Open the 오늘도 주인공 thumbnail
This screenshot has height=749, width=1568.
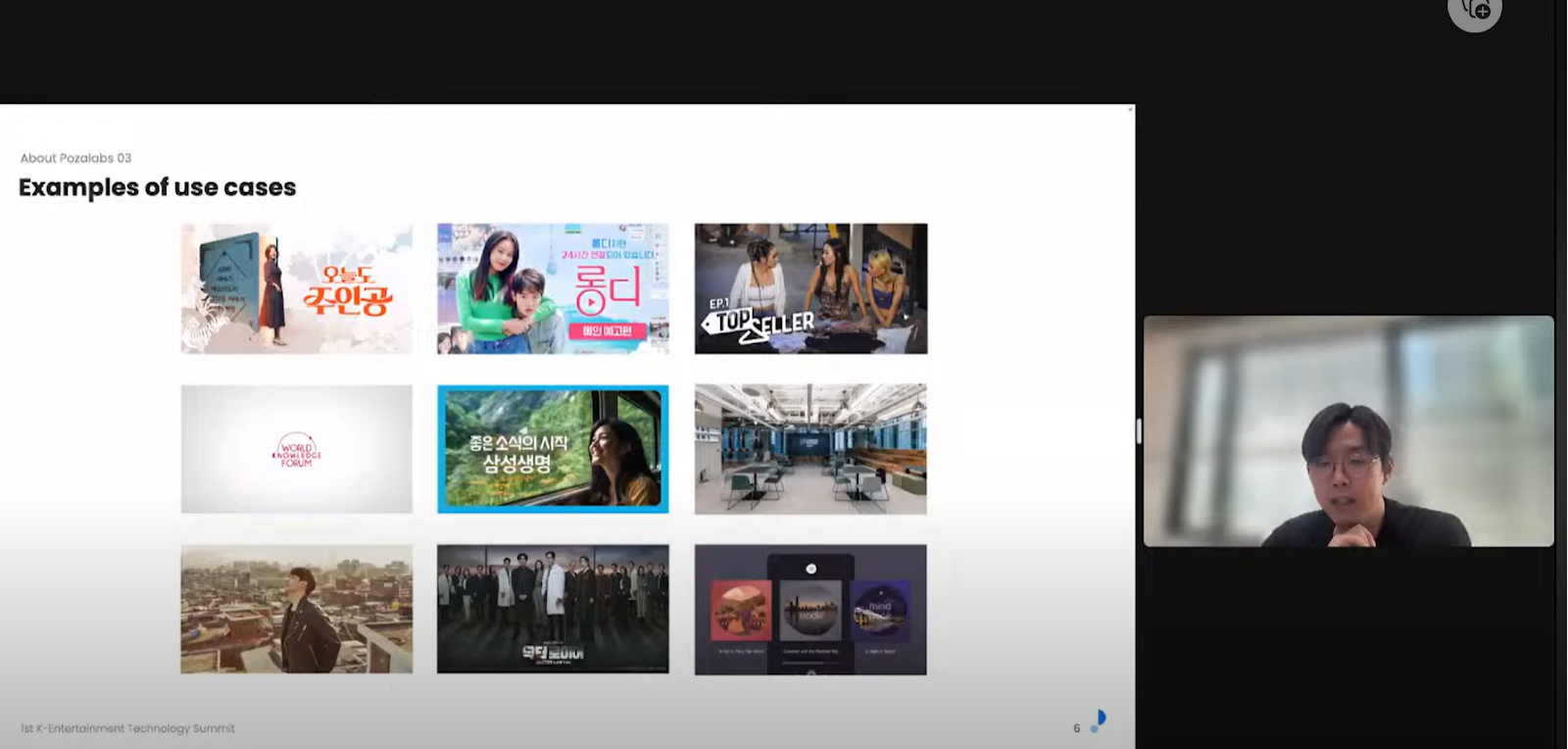pos(297,288)
